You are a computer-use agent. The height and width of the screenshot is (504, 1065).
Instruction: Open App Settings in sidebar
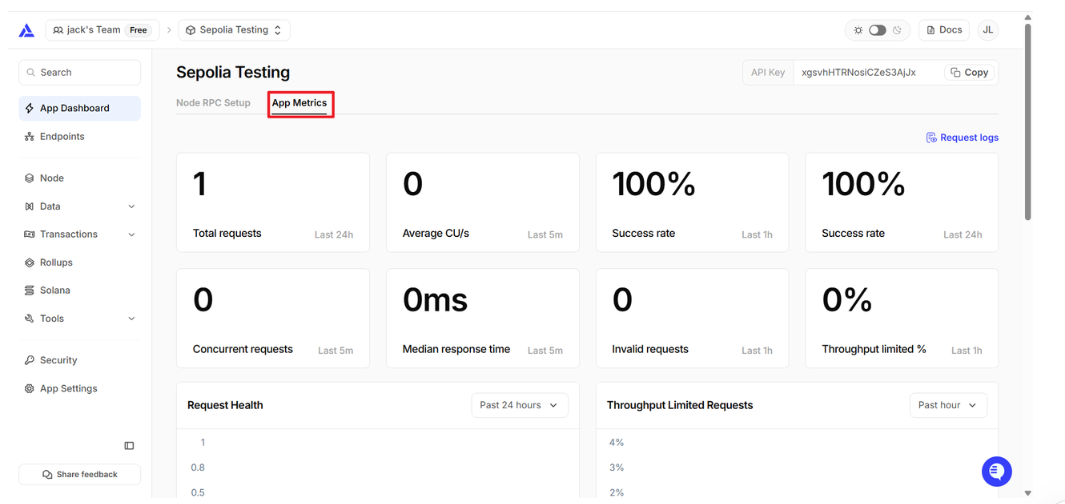coord(79,389)
